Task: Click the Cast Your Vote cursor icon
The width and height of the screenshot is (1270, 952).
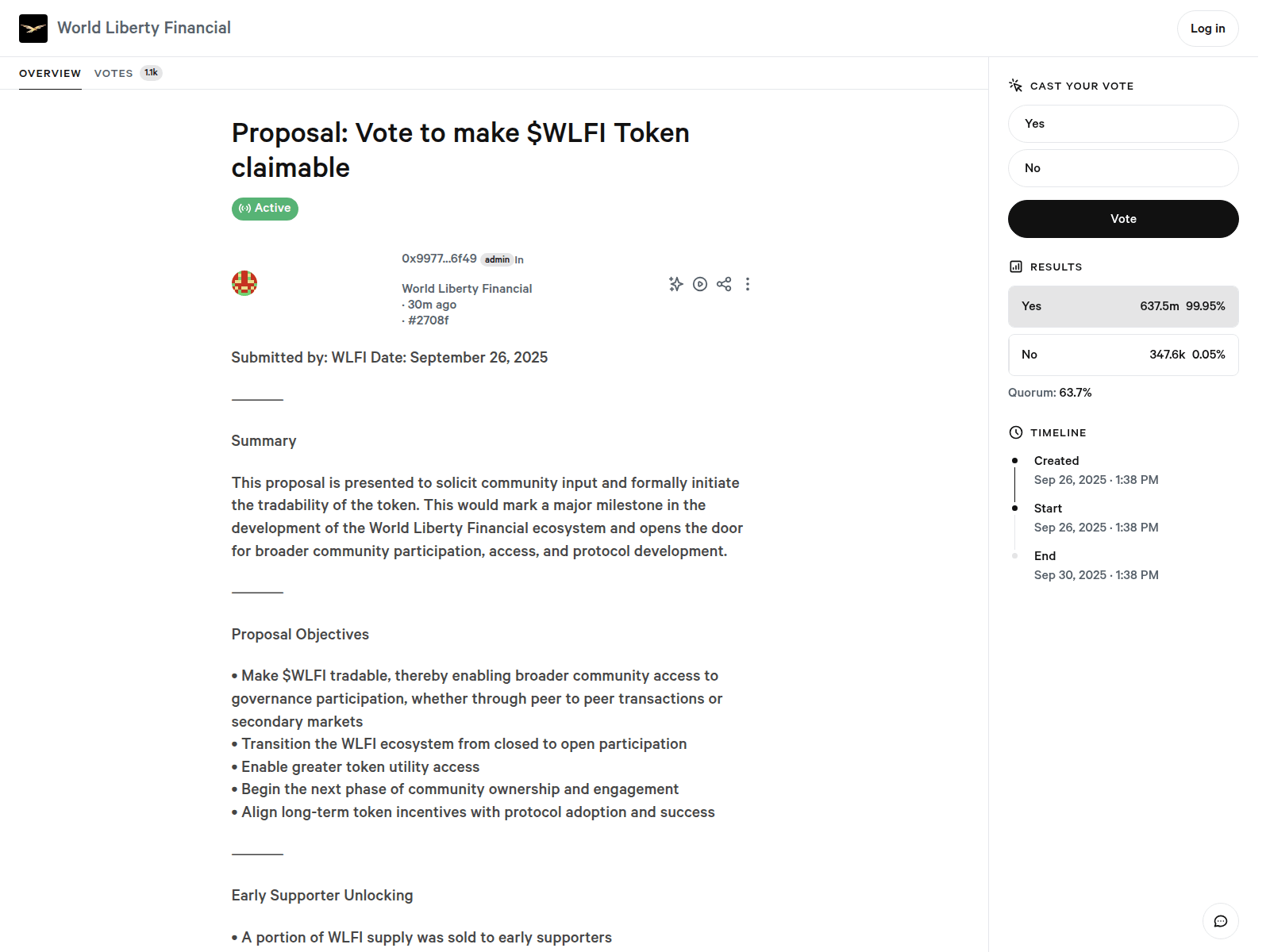Action: point(1016,86)
